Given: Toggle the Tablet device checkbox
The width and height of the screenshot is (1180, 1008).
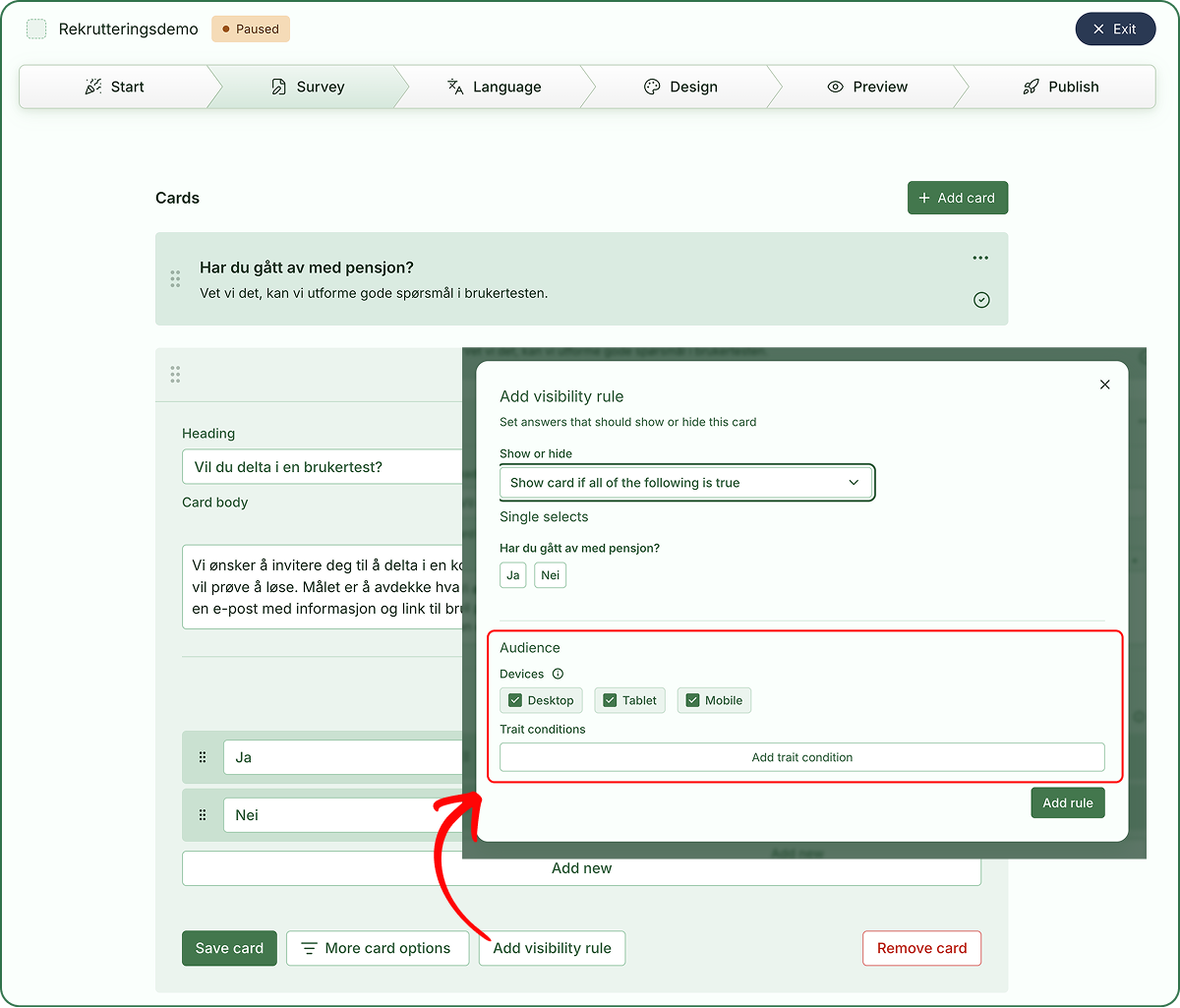Looking at the screenshot, I should click(x=610, y=700).
